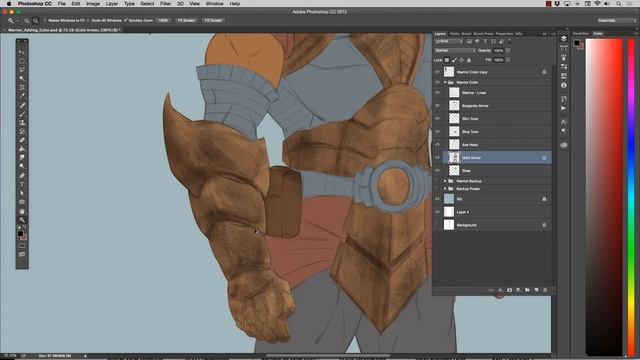Hide the Burgundy Armor layer
Screen dimensions: 640x360
(437, 106)
